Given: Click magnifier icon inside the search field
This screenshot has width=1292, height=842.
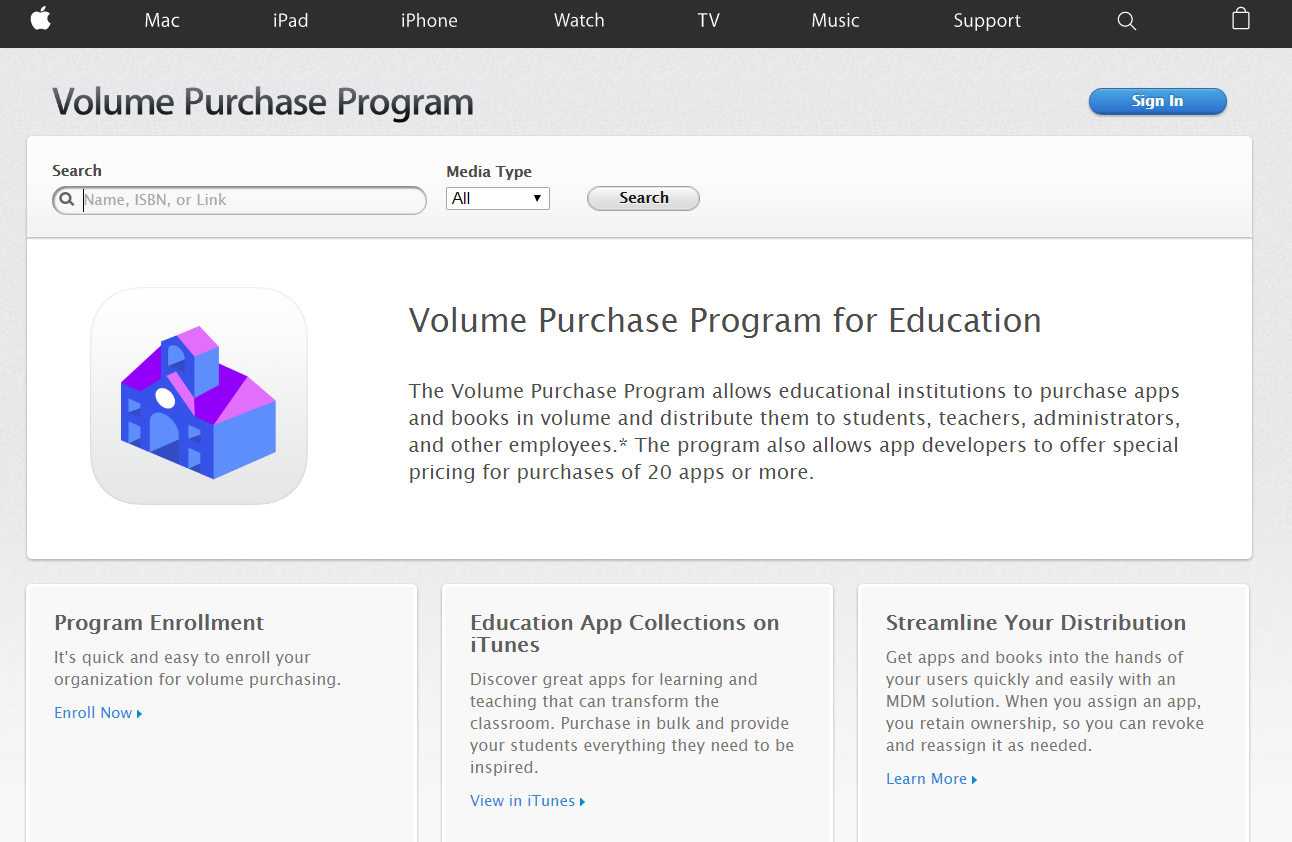Looking at the screenshot, I should (x=67, y=199).
